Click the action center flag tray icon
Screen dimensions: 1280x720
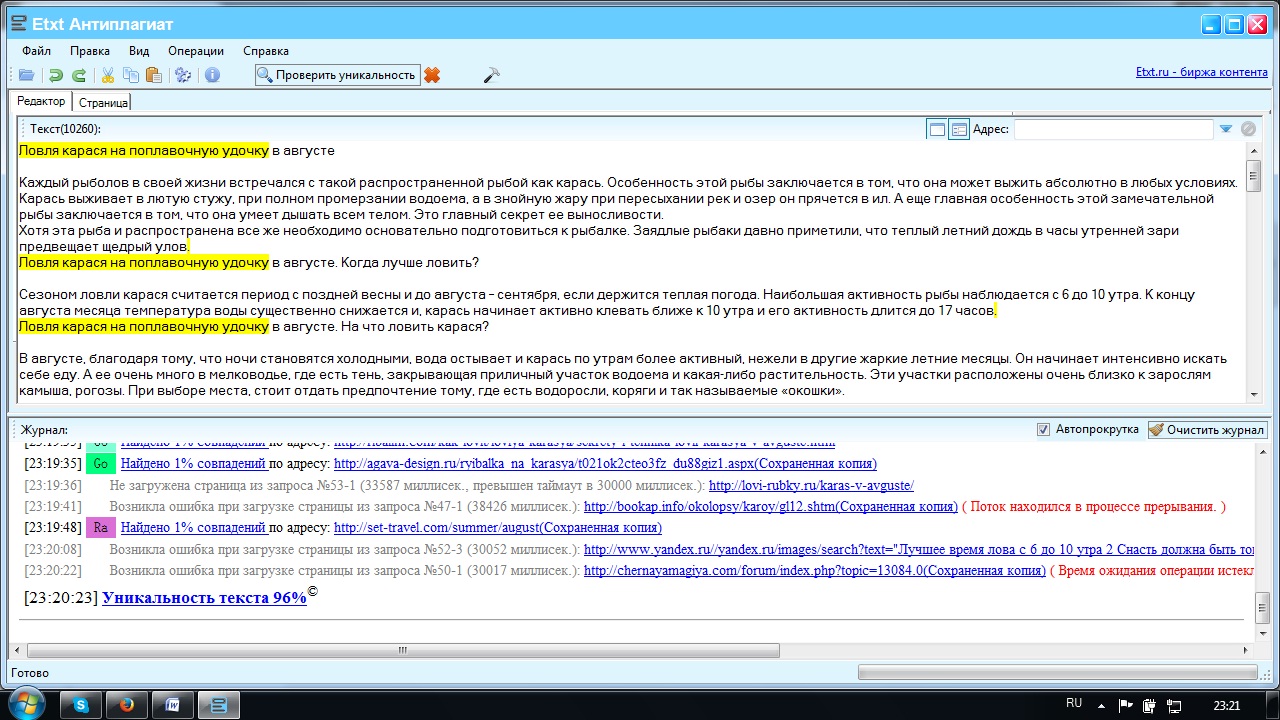1125,704
